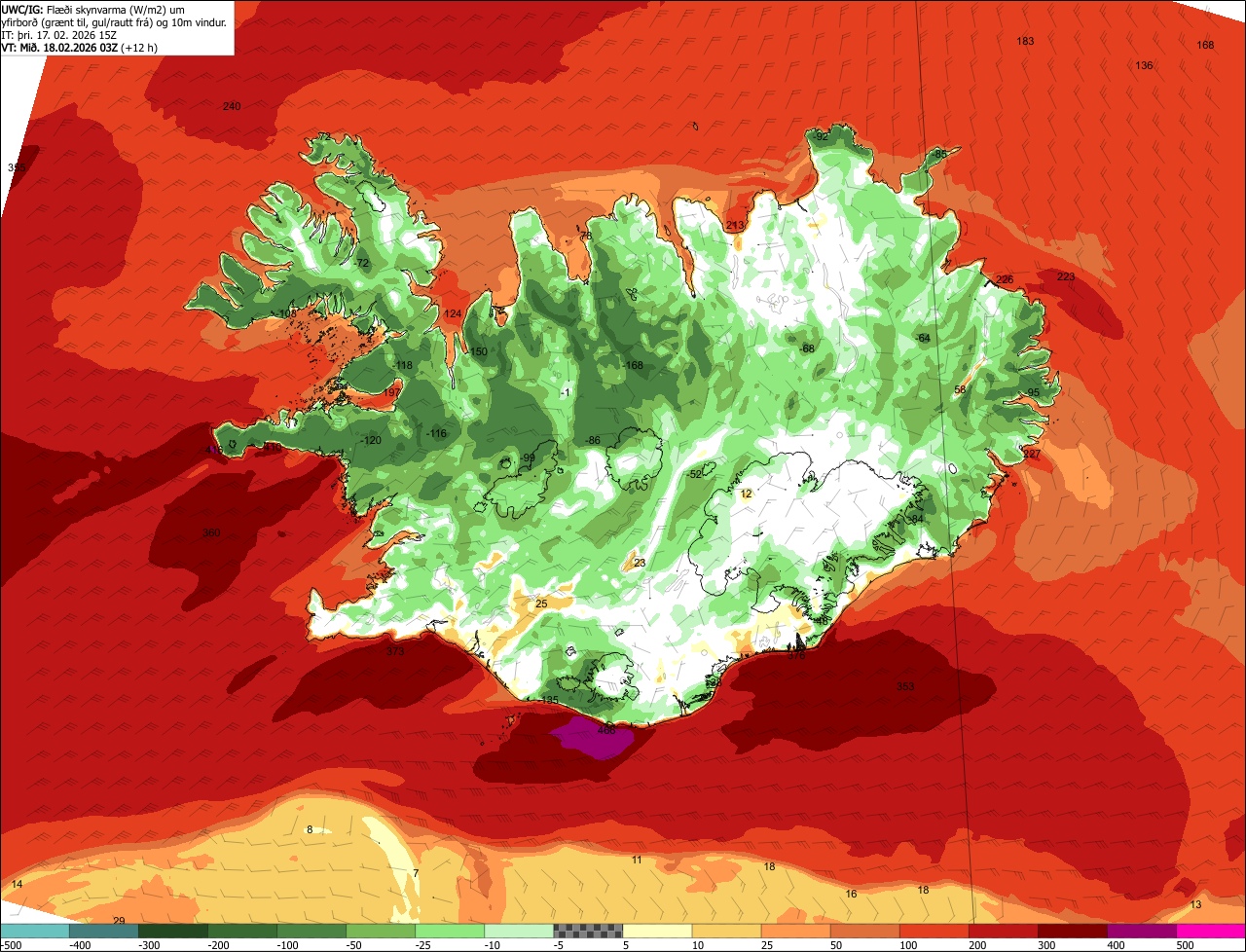Image resolution: width=1246 pixels, height=952 pixels.
Task: Click the legend swatch between 100 and 200
Action: (x=933, y=931)
